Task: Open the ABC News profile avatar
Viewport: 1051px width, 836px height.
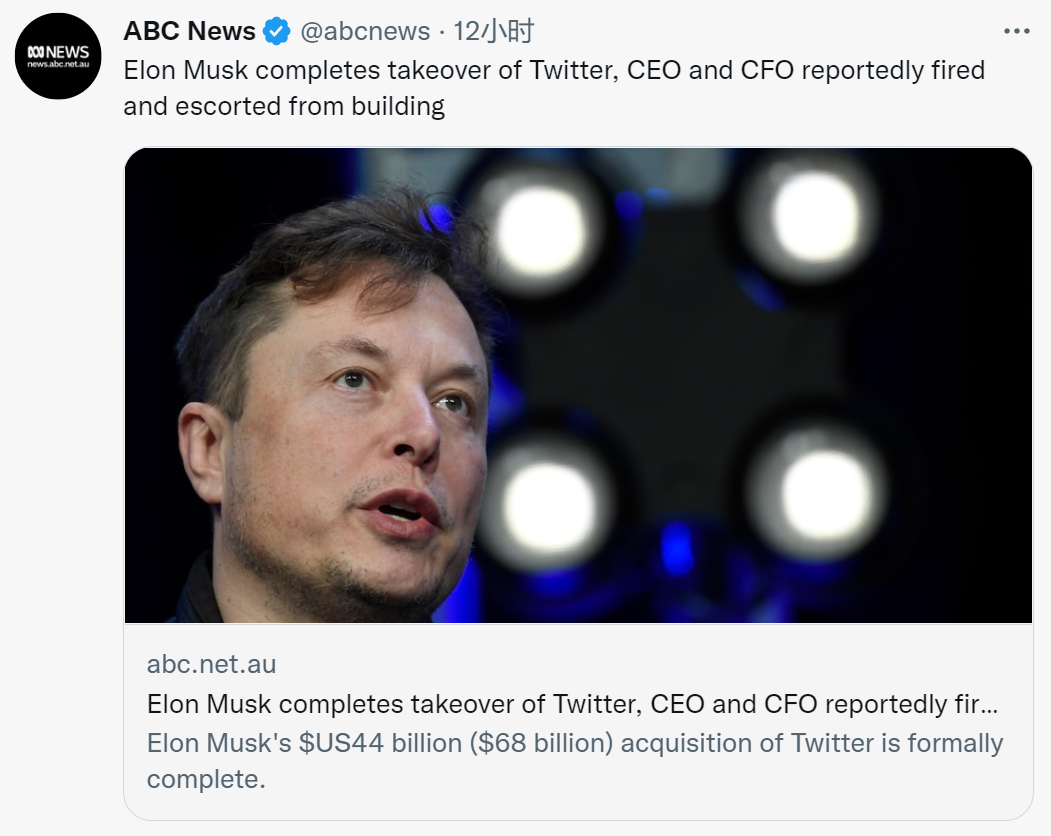Action: click(x=59, y=56)
